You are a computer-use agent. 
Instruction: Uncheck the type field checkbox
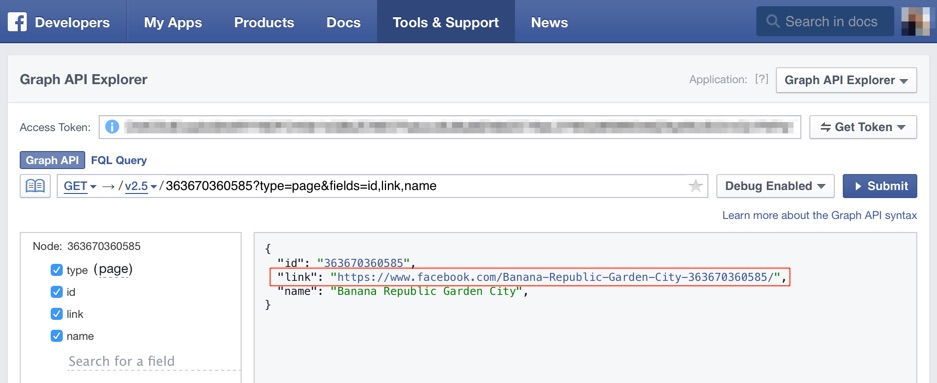(x=57, y=270)
